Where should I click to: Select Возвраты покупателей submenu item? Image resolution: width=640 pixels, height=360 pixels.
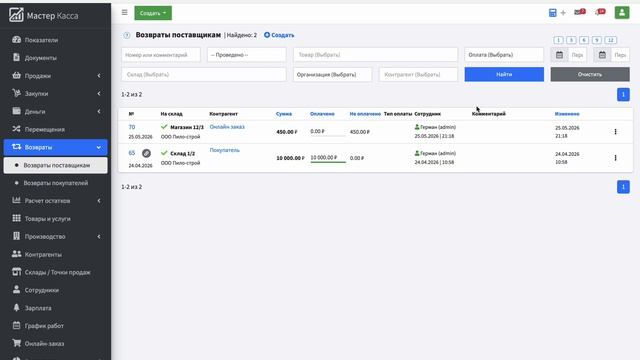[x=56, y=183]
